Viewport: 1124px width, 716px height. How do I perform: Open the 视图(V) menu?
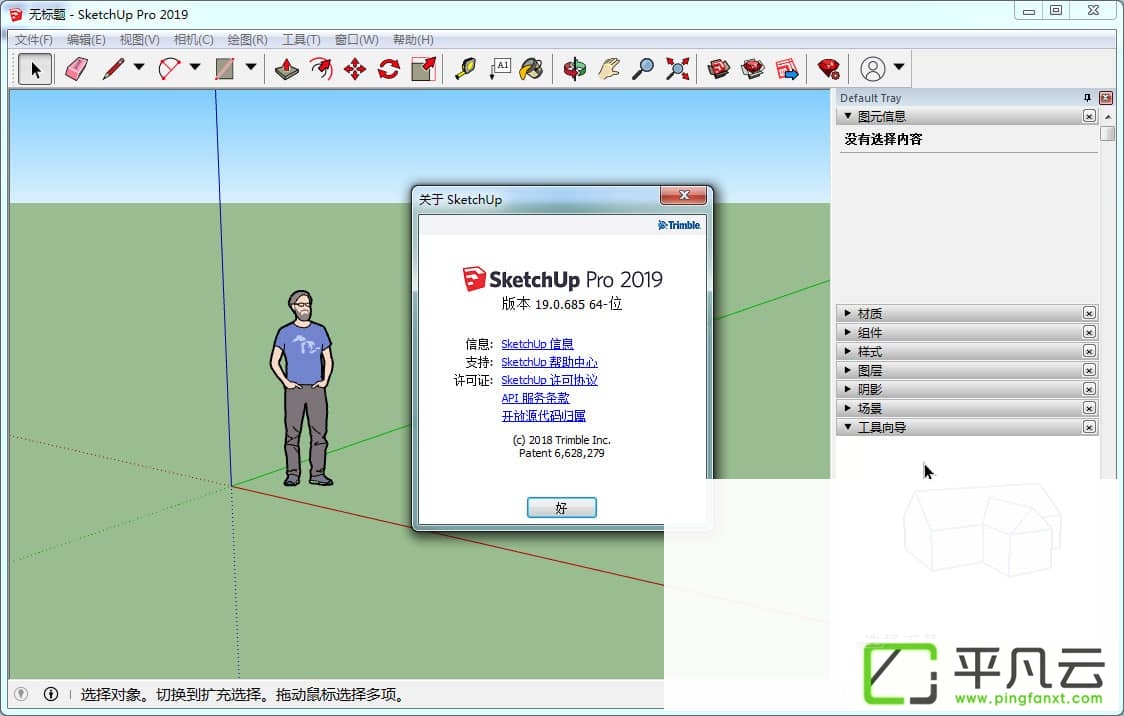pyautogui.click(x=139, y=39)
